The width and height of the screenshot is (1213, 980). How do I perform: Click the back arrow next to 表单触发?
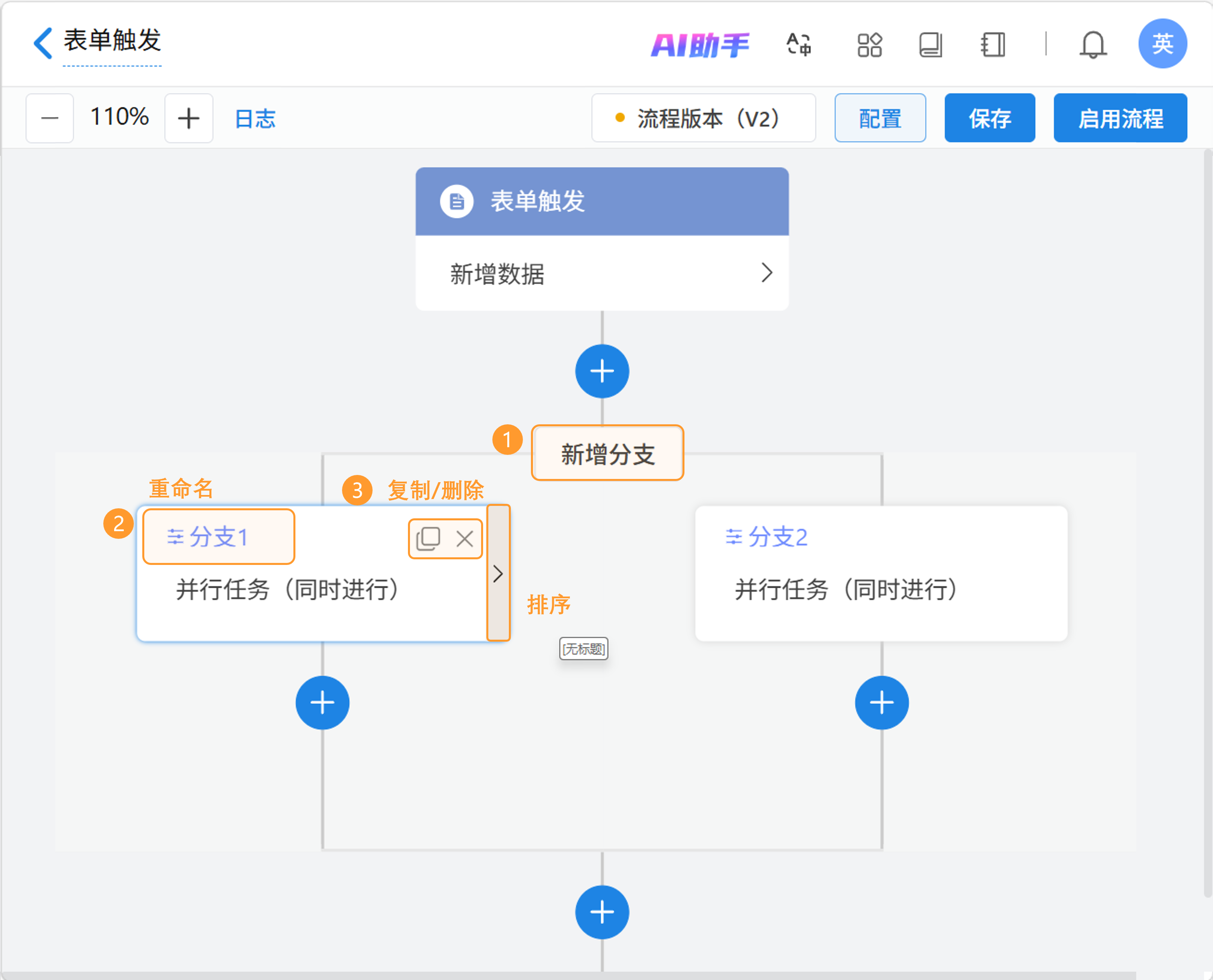tap(43, 43)
